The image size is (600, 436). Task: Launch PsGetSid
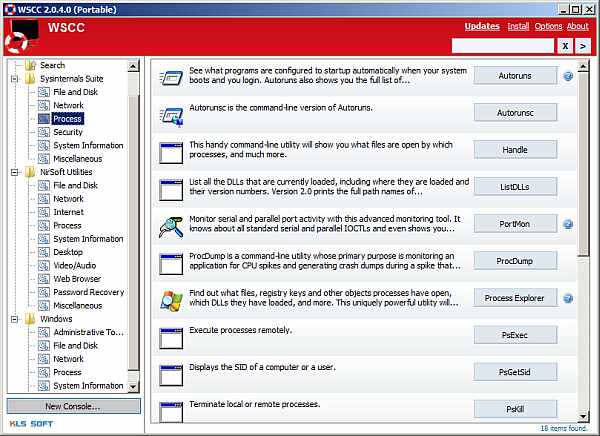(515, 372)
